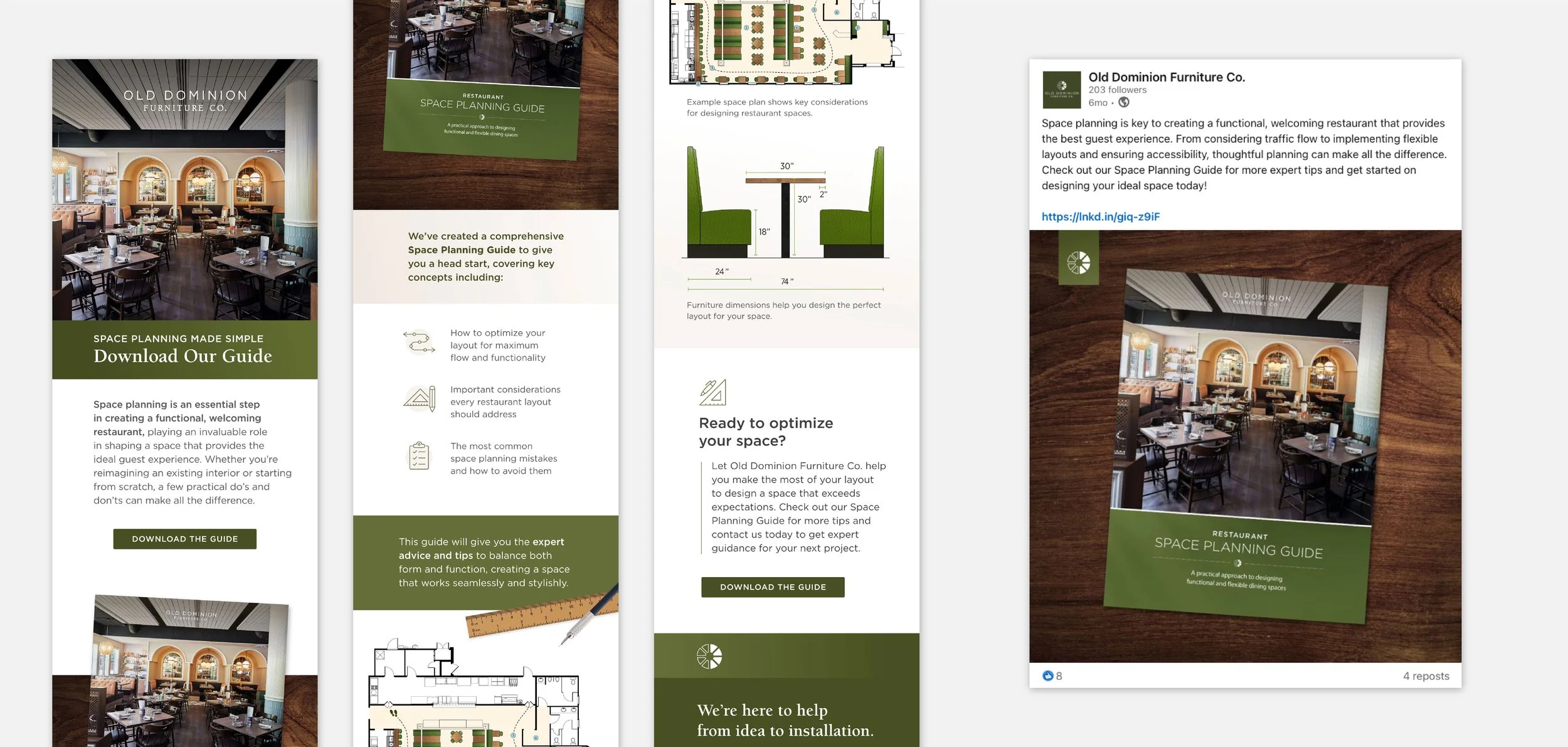Click the Download Our Guide green banner
Screen dimensions: 1568x747
pos(184,349)
